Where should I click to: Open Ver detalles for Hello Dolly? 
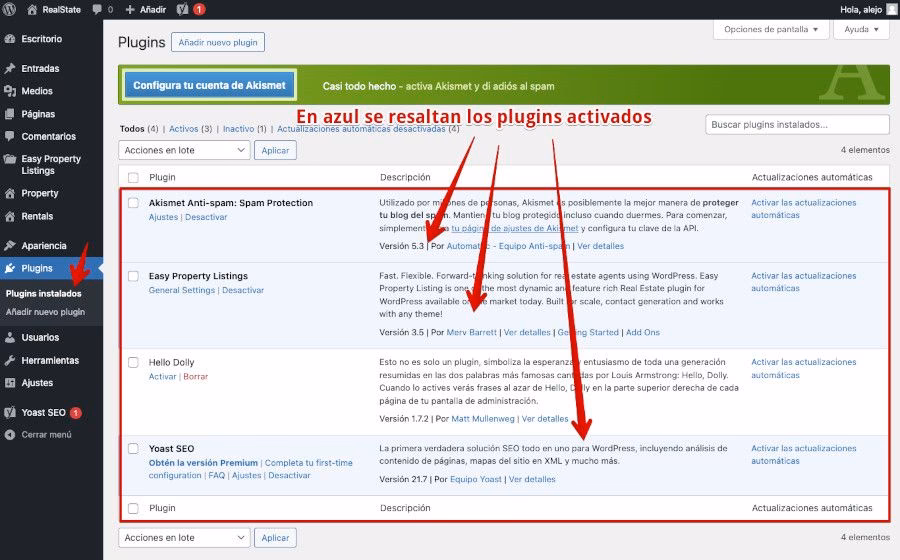coord(545,419)
